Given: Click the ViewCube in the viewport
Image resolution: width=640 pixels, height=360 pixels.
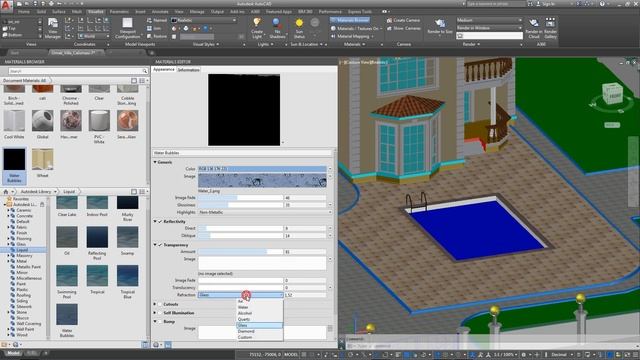Looking at the screenshot, I should pos(612,95).
